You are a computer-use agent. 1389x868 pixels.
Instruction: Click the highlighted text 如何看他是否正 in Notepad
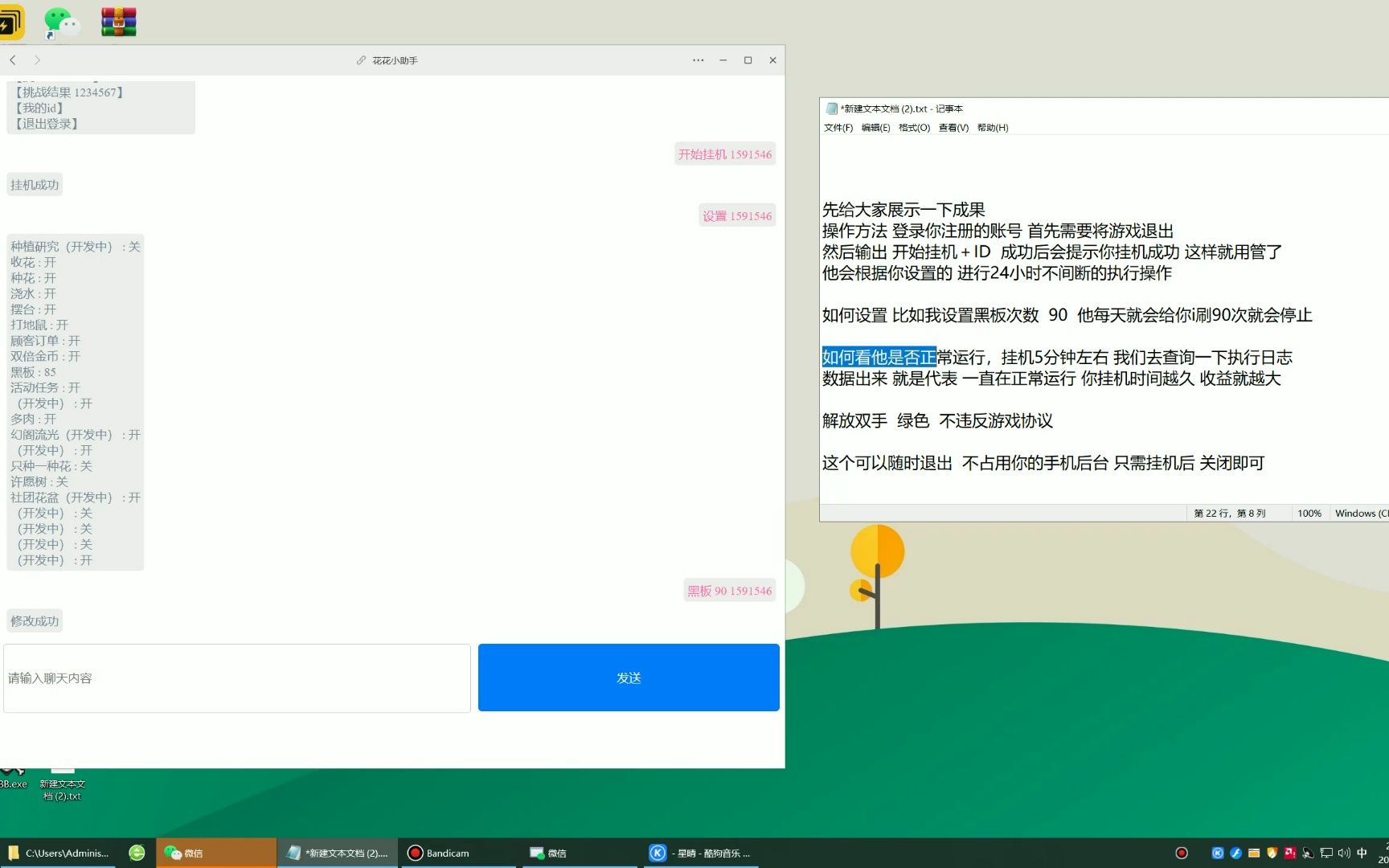pyautogui.click(x=879, y=357)
